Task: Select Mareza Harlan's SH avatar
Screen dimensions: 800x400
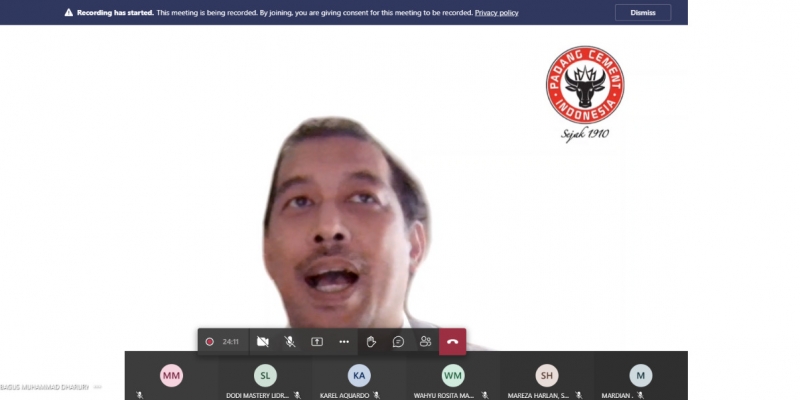Action: click(x=546, y=375)
